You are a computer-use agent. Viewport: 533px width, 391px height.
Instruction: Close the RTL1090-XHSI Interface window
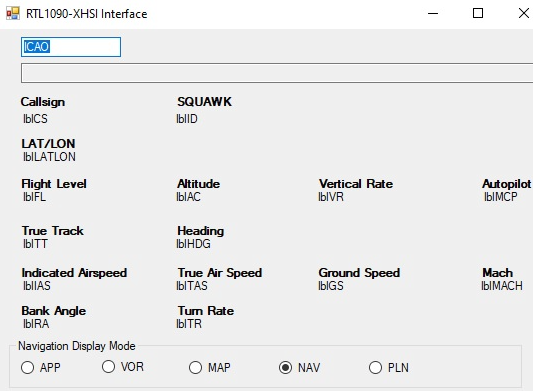(524, 14)
